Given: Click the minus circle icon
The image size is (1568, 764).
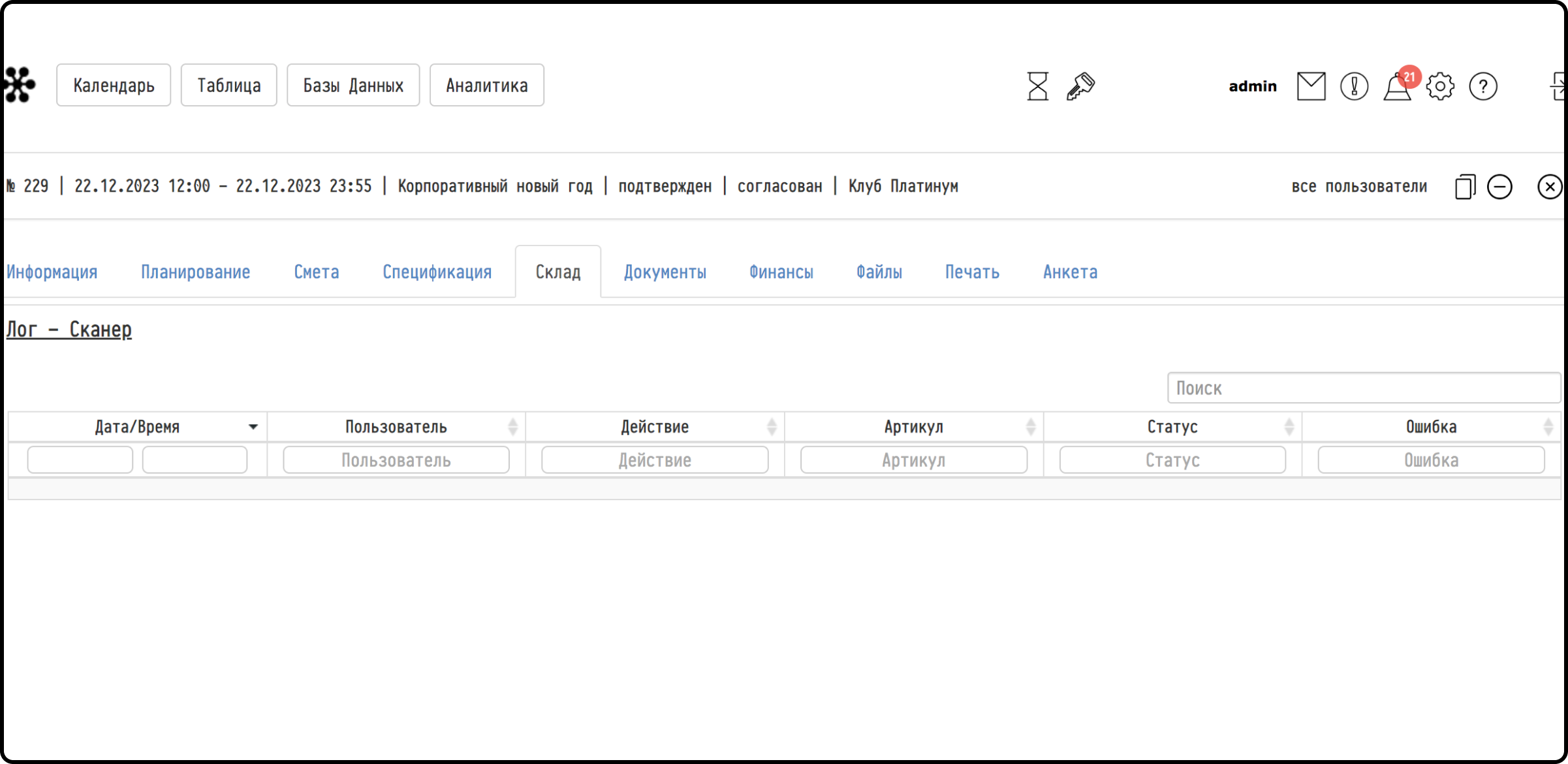Looking at the screenshot, I should (1499, 187).
